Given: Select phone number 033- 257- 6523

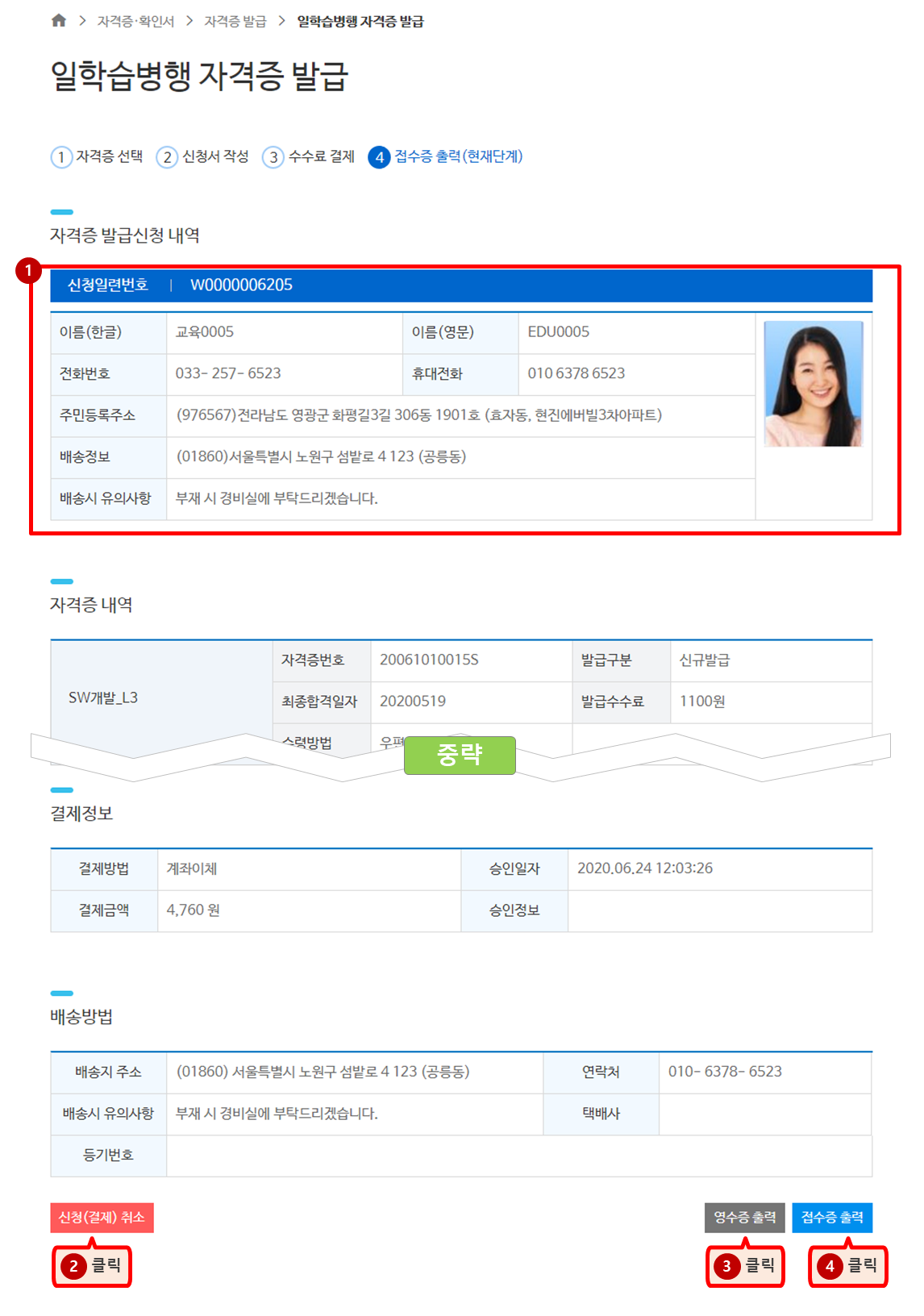Looking at the screenshot, I should [x=228, y=373].
